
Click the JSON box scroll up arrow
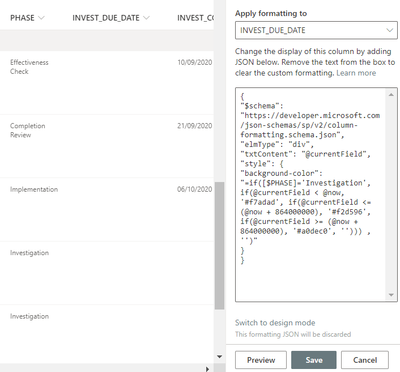[391, 95]
